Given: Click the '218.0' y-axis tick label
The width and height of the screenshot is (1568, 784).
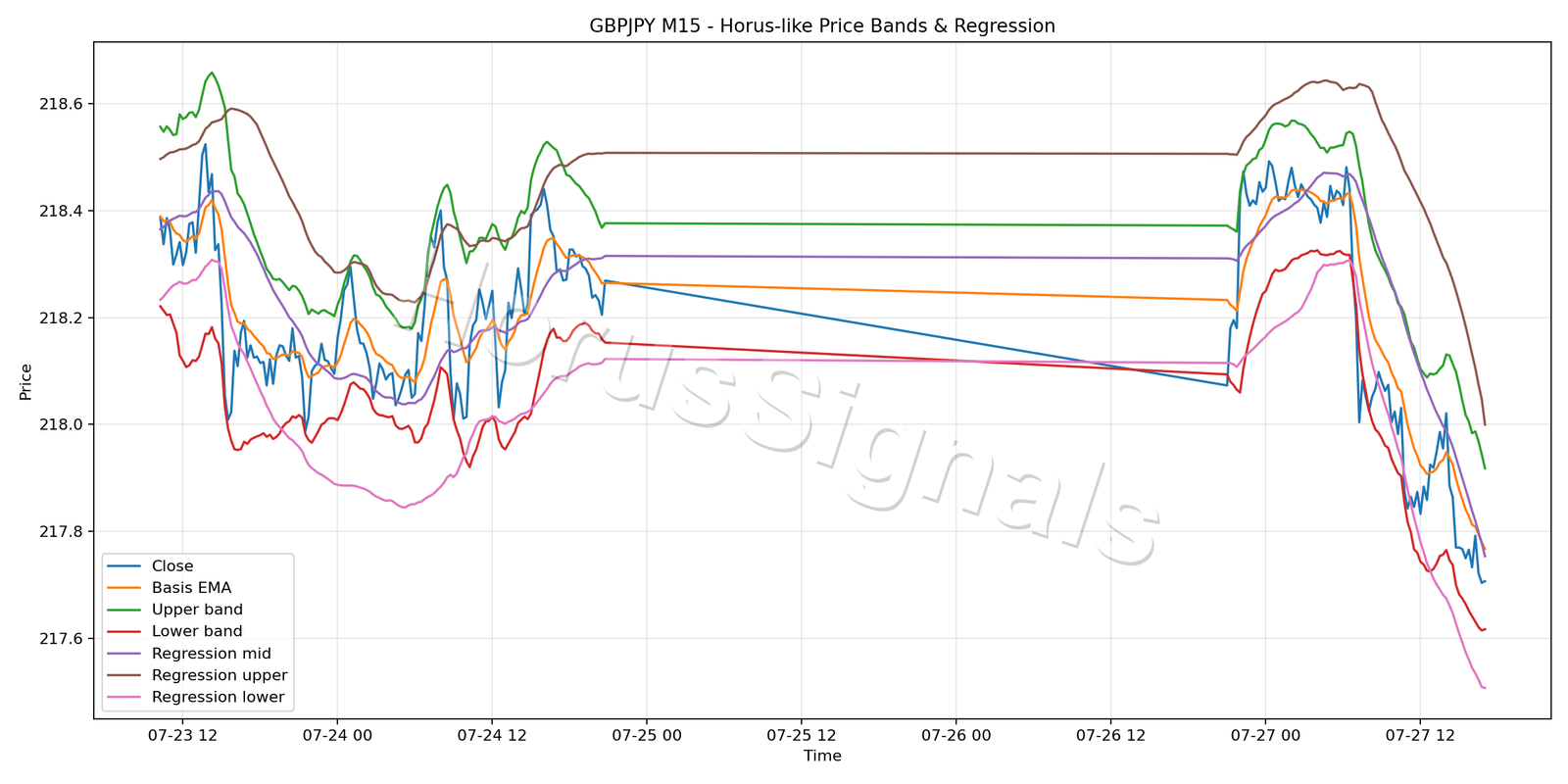Looking at the screenshot, I should point(62,425).
